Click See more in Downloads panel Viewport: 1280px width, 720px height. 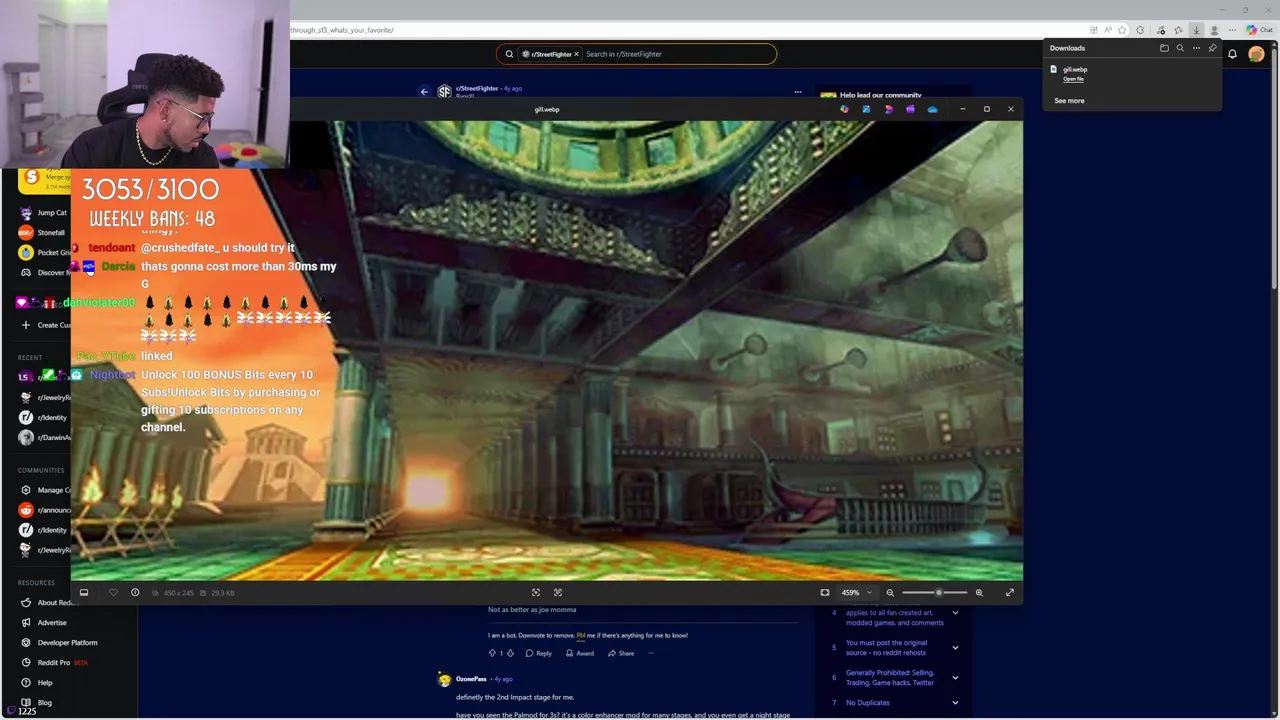[1069, 100]
